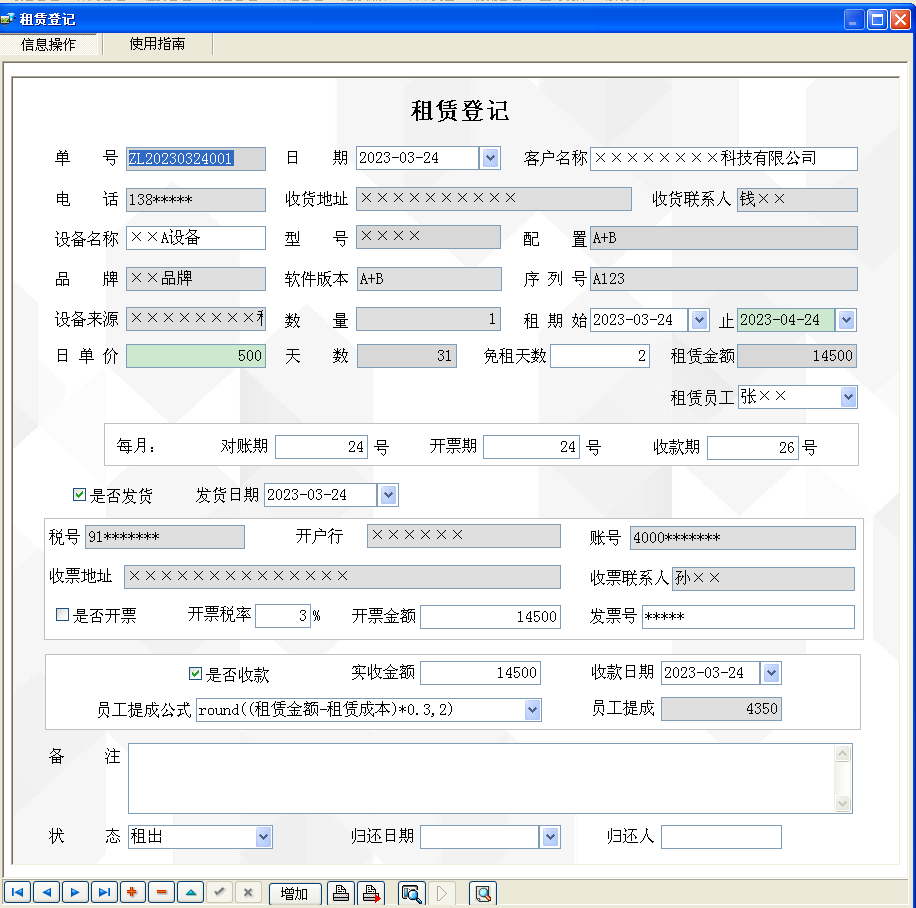Click the checkmark post record icon
This screenshot has height=908, width=916.
click(219, 892)
